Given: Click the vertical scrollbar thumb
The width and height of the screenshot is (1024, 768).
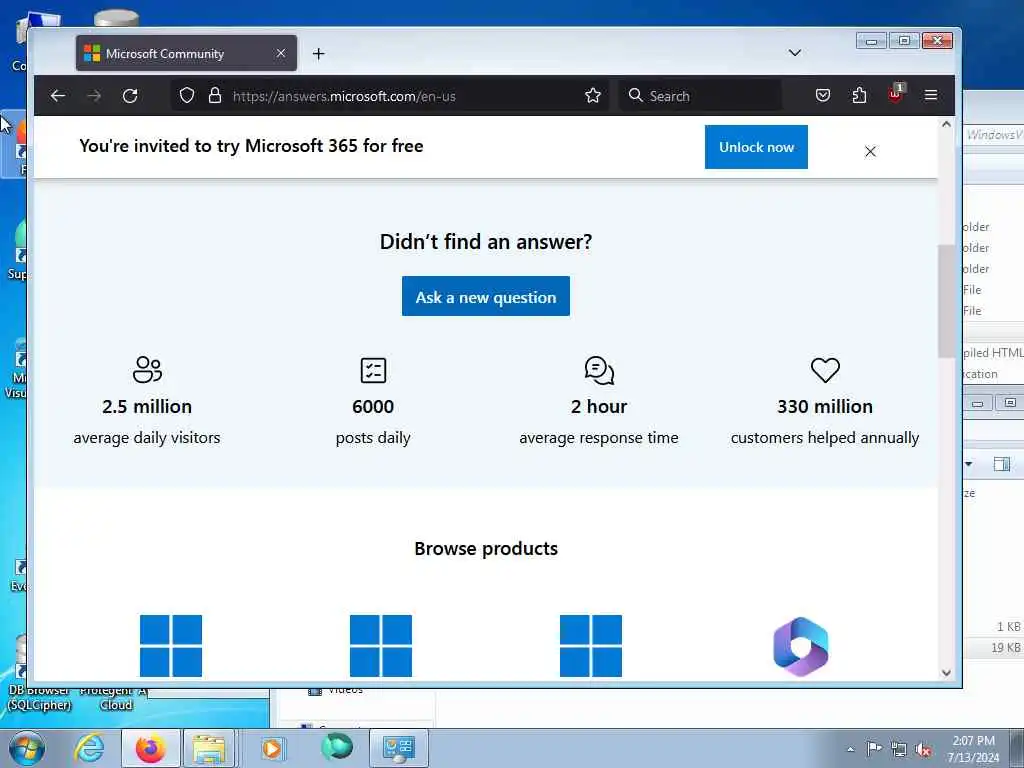Looking at the screenshot, I should (946, 301).
